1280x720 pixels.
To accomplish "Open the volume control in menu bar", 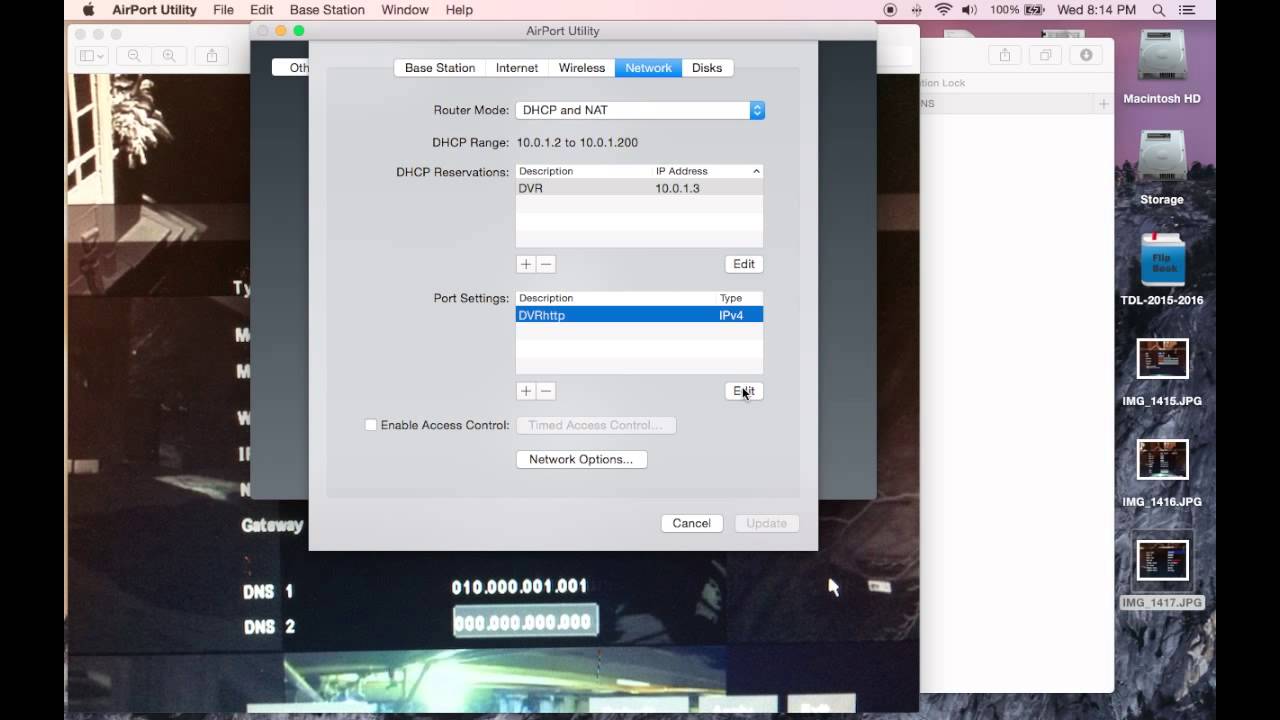I will tap(969, 10).
